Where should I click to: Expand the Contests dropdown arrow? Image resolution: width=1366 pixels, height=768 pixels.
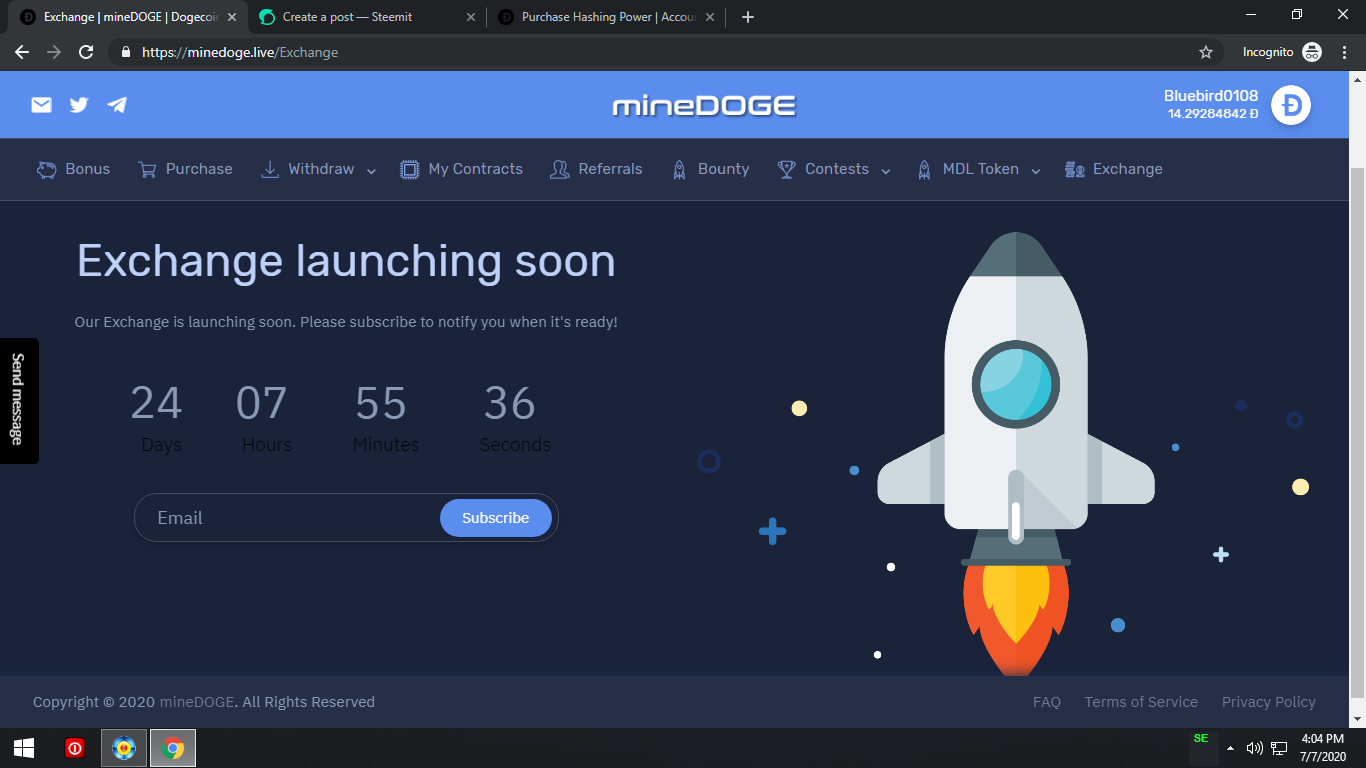[886, 171]
